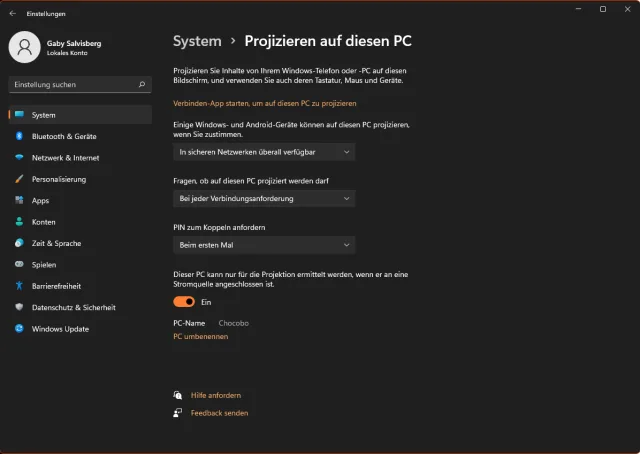Screen dimensions: 640x454
Task: Open Netzwerk & Internet settings
Action: 80,158
